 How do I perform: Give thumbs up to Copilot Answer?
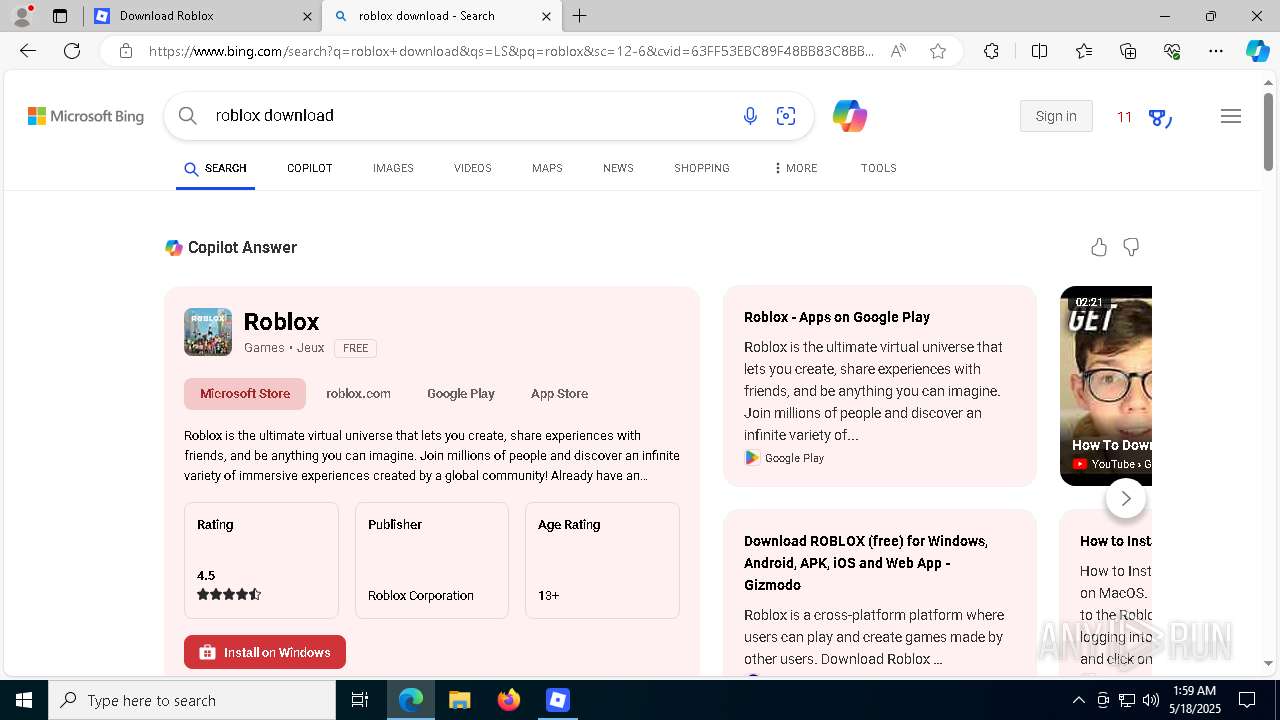1099,247
